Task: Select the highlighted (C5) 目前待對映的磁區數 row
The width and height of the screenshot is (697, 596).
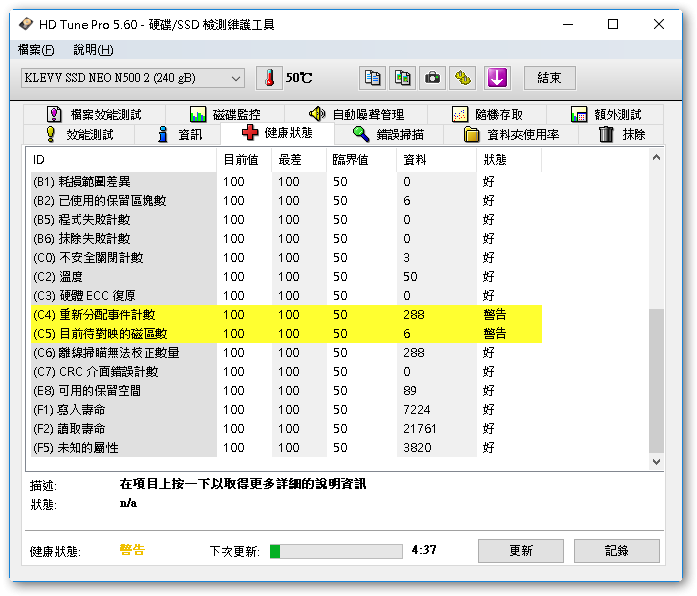Action: (286, 333)
